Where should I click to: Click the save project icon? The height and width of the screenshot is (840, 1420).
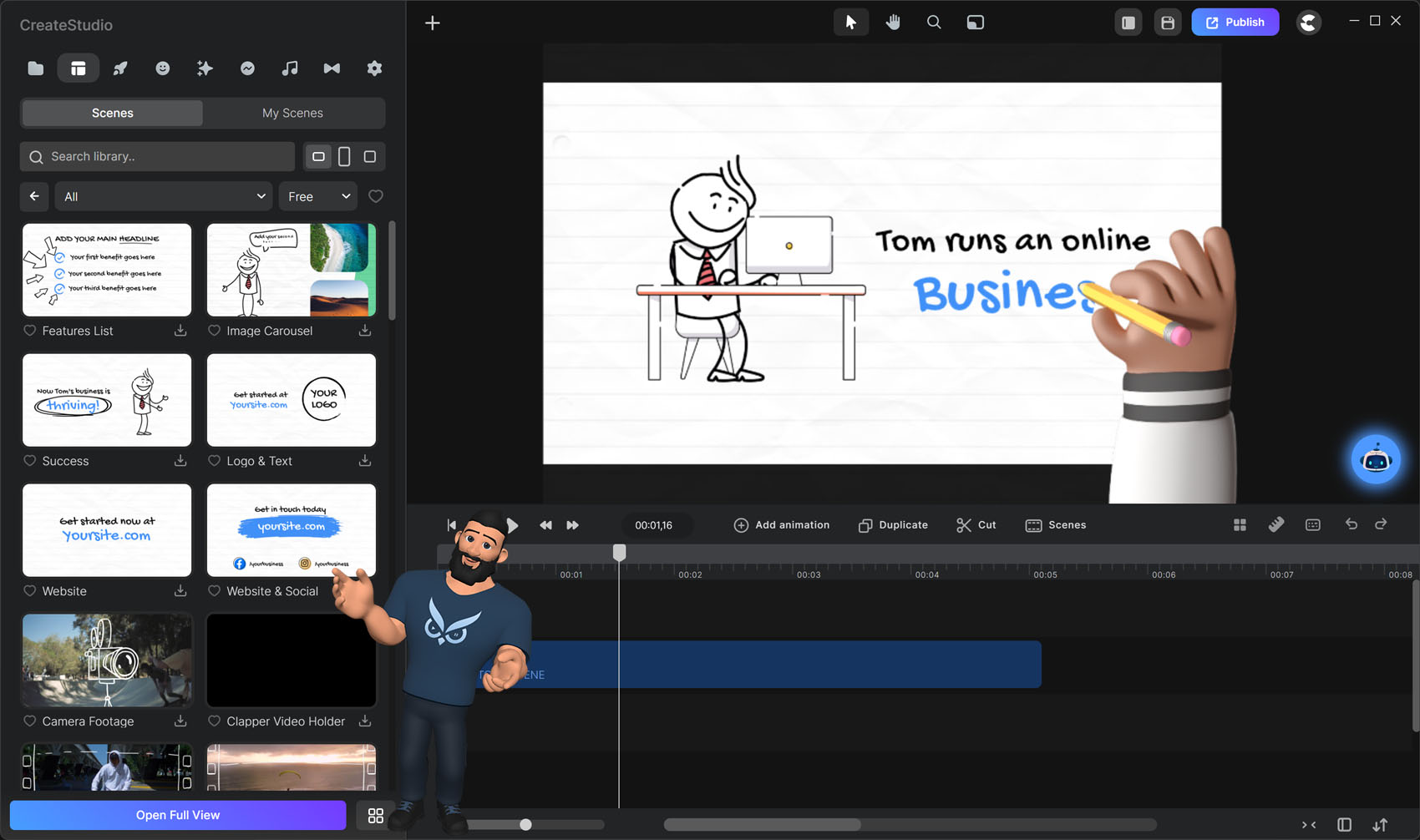pyautogui.click(x=1168, y=23)
